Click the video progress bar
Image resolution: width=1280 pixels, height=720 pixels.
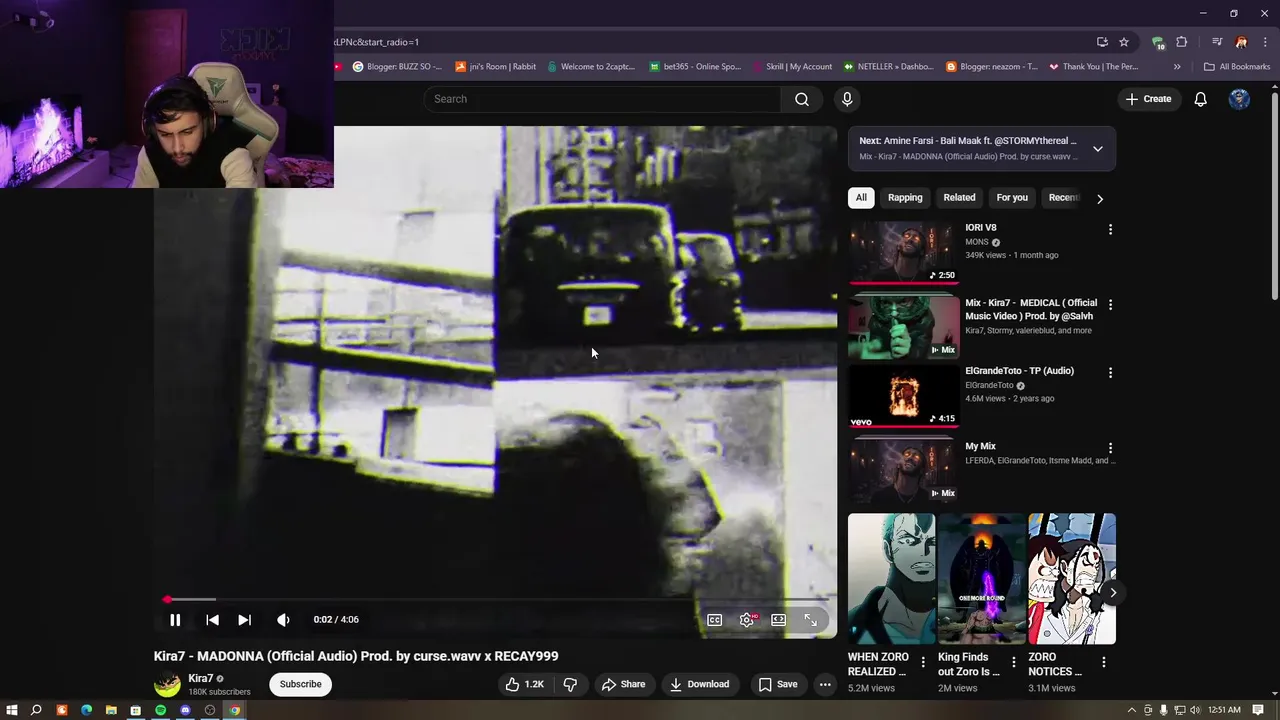(x=495, y=600)
